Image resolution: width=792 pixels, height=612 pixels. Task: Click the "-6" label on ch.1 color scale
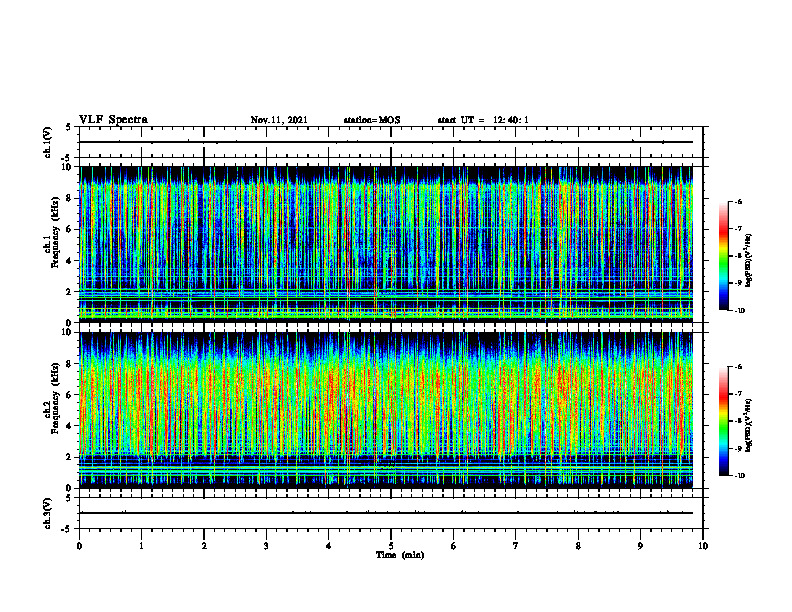[738, 201]
